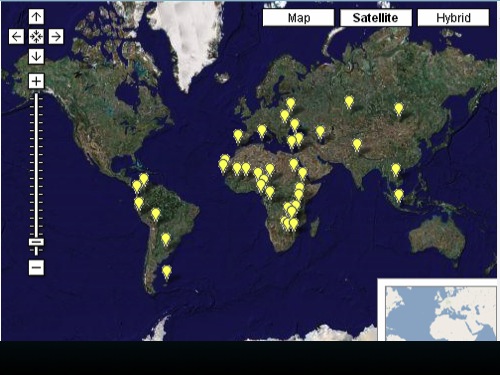Select the marker in Paraguay region
The width and height of the screenshot is (500, 375).
click(x=166, y=239)
